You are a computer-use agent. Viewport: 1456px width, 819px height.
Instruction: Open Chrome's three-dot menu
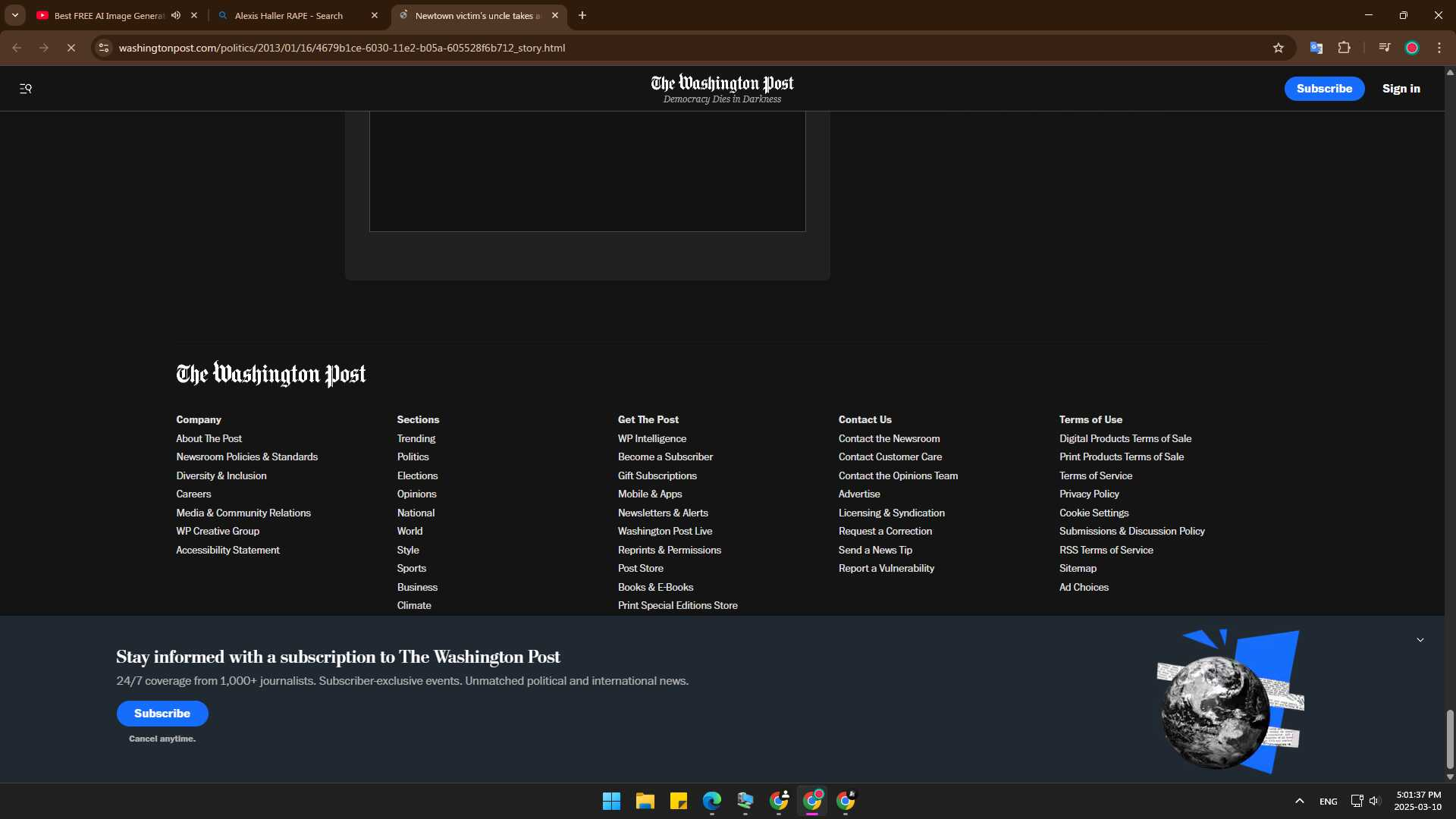tap(1439, 48)
